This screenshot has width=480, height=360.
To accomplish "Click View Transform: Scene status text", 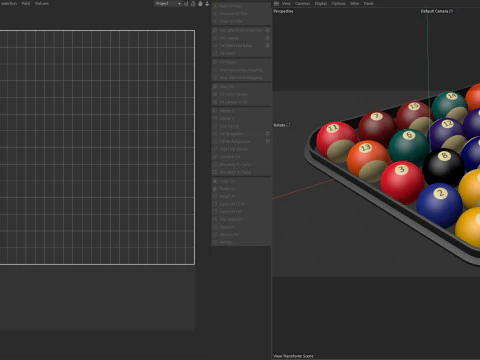I will [x=293, y=356].
